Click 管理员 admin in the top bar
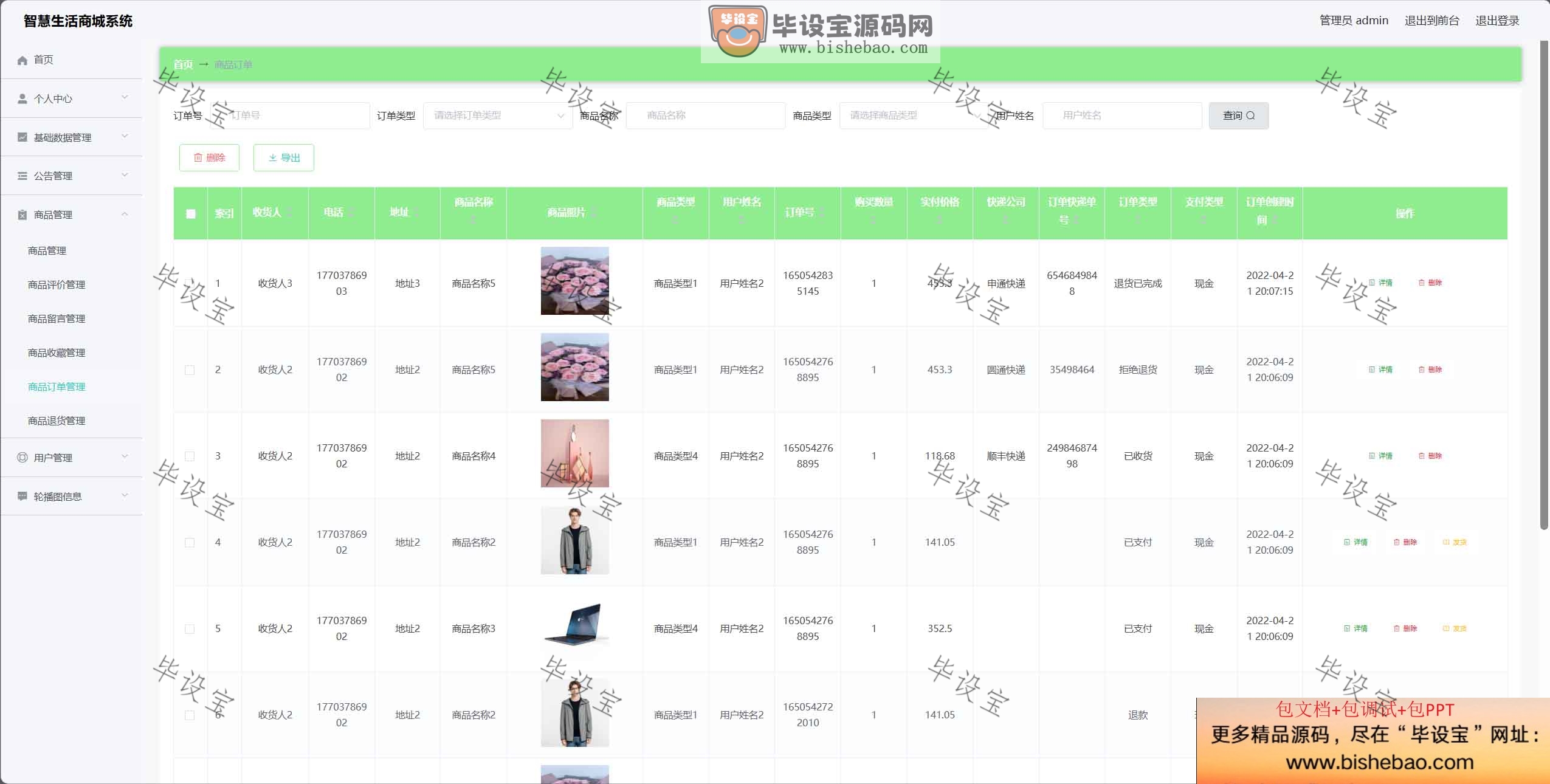This screenshot has width=1550, height=784. click(x=1354, y=21)
